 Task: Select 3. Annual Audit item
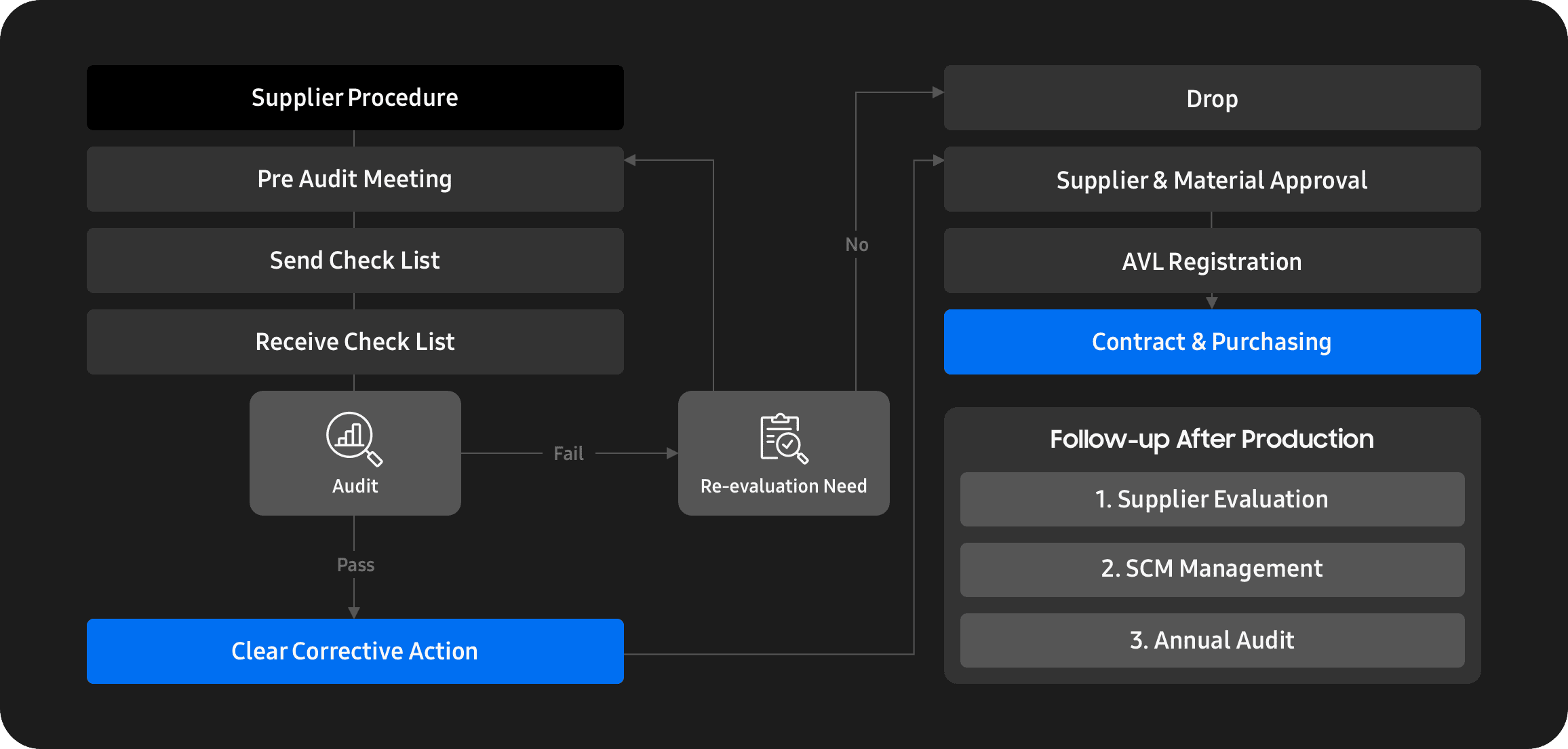(1213, 640)
